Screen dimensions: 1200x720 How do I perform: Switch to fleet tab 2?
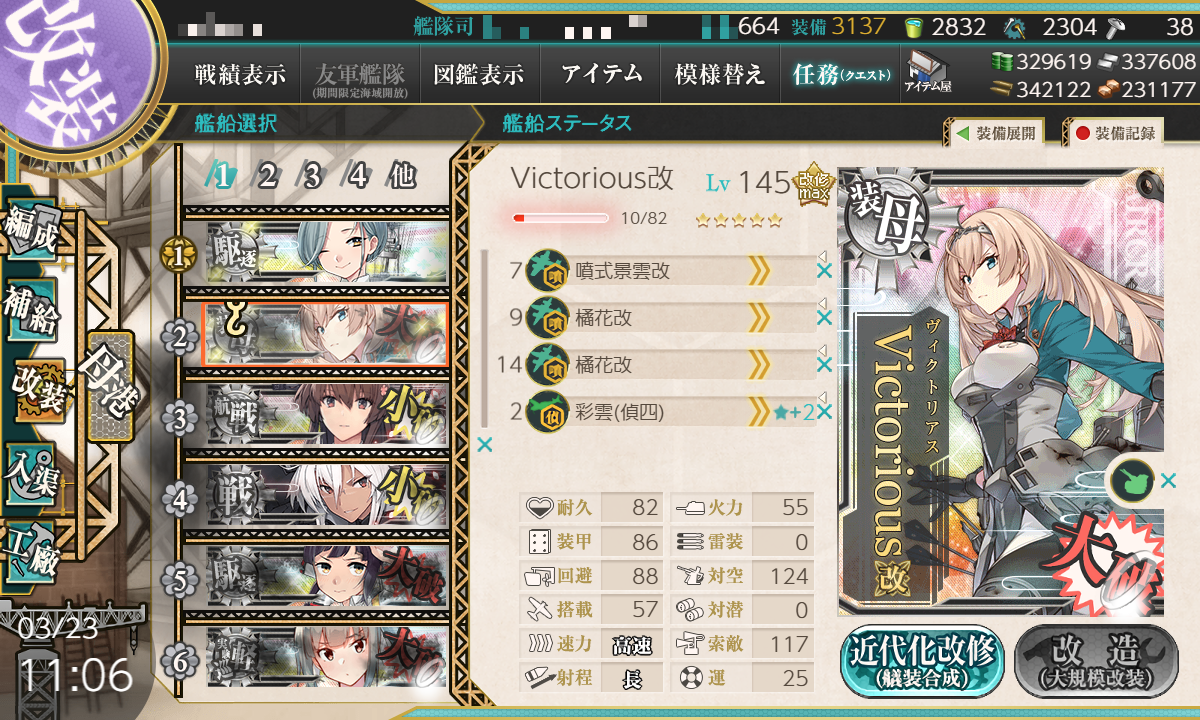click(267, 176)
